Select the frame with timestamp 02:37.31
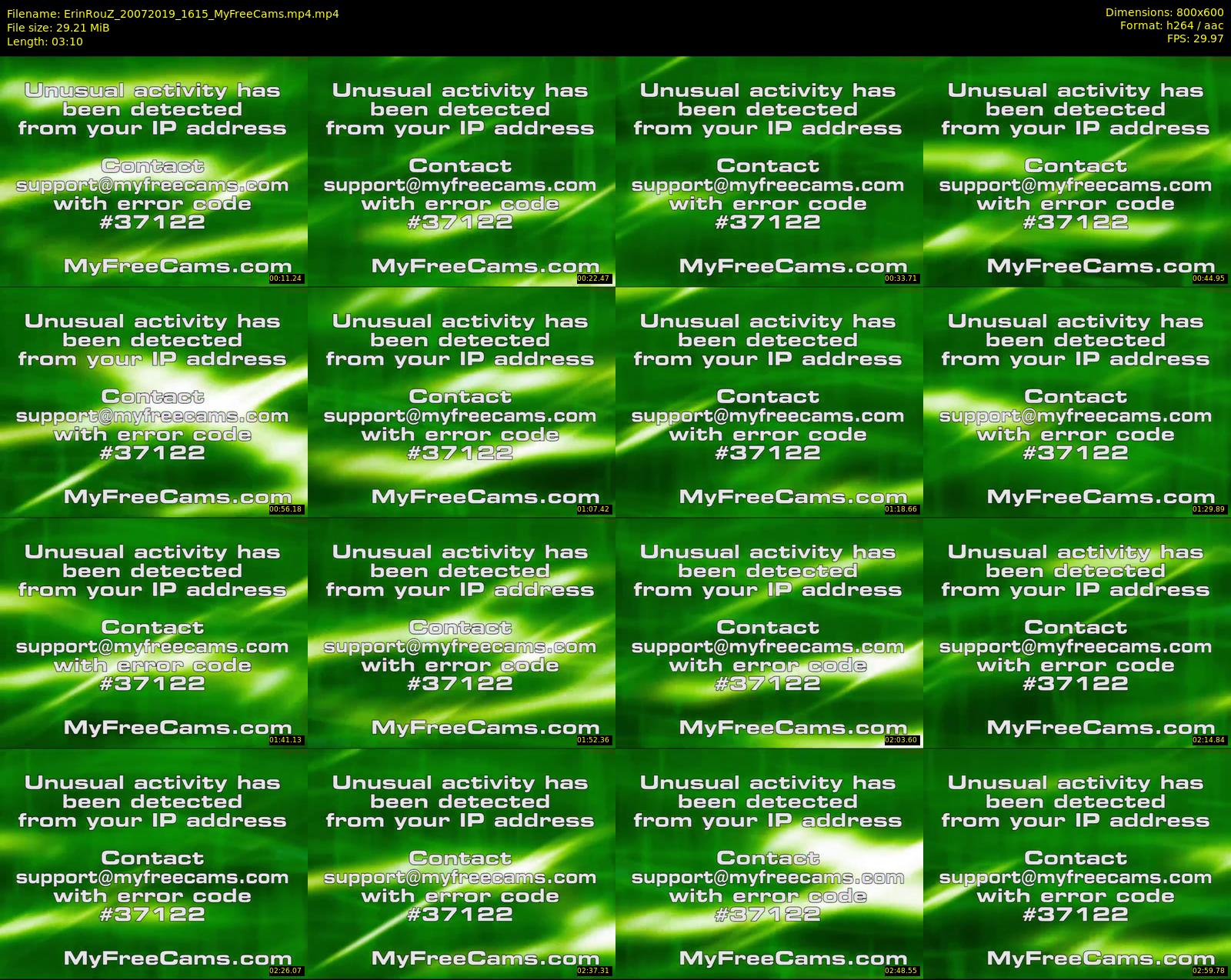 (462, 864)
